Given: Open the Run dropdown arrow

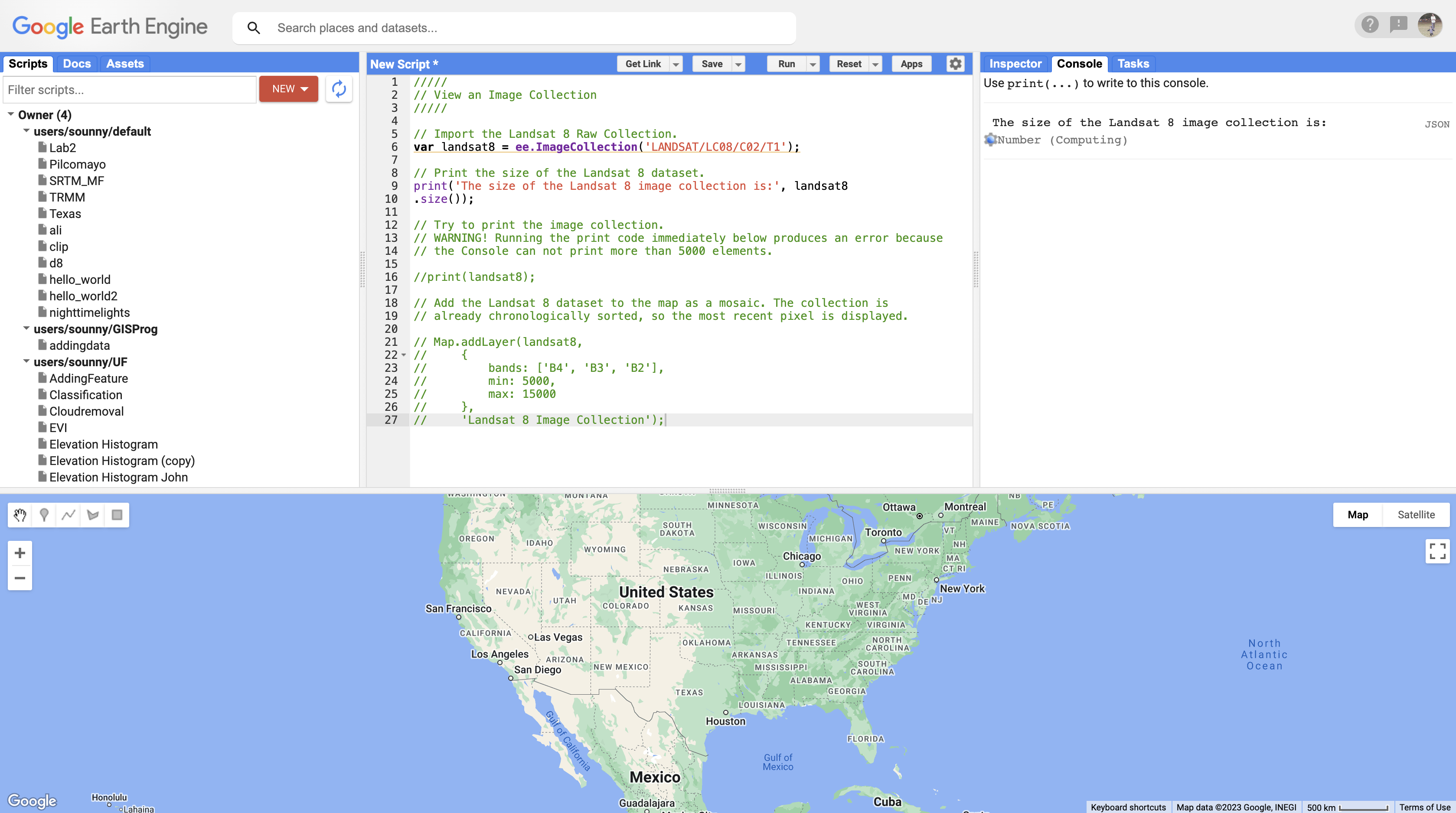Looking at the screenshot, I should click(812, 64).
